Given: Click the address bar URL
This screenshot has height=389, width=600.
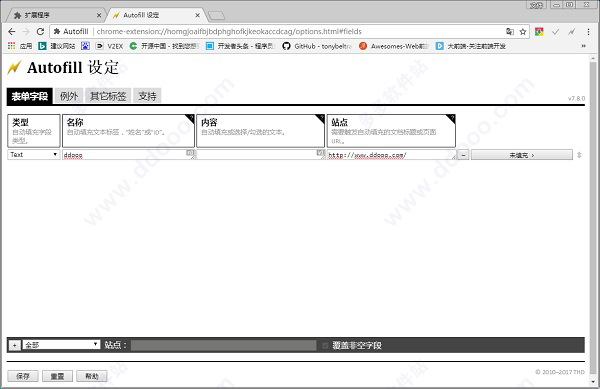Looking at the screenshot, I should tap(229, 31).
